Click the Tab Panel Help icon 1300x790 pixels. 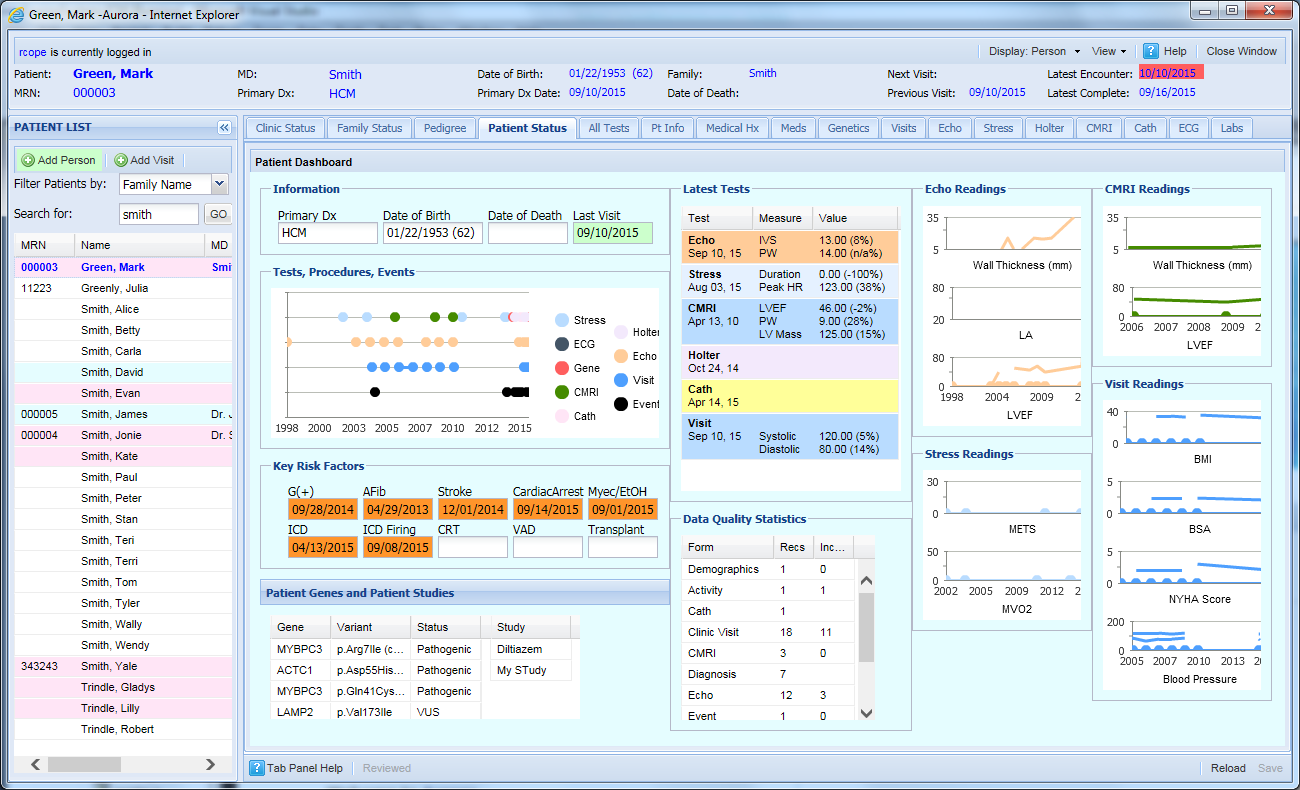pyautogui.click(x=257, y=768)
